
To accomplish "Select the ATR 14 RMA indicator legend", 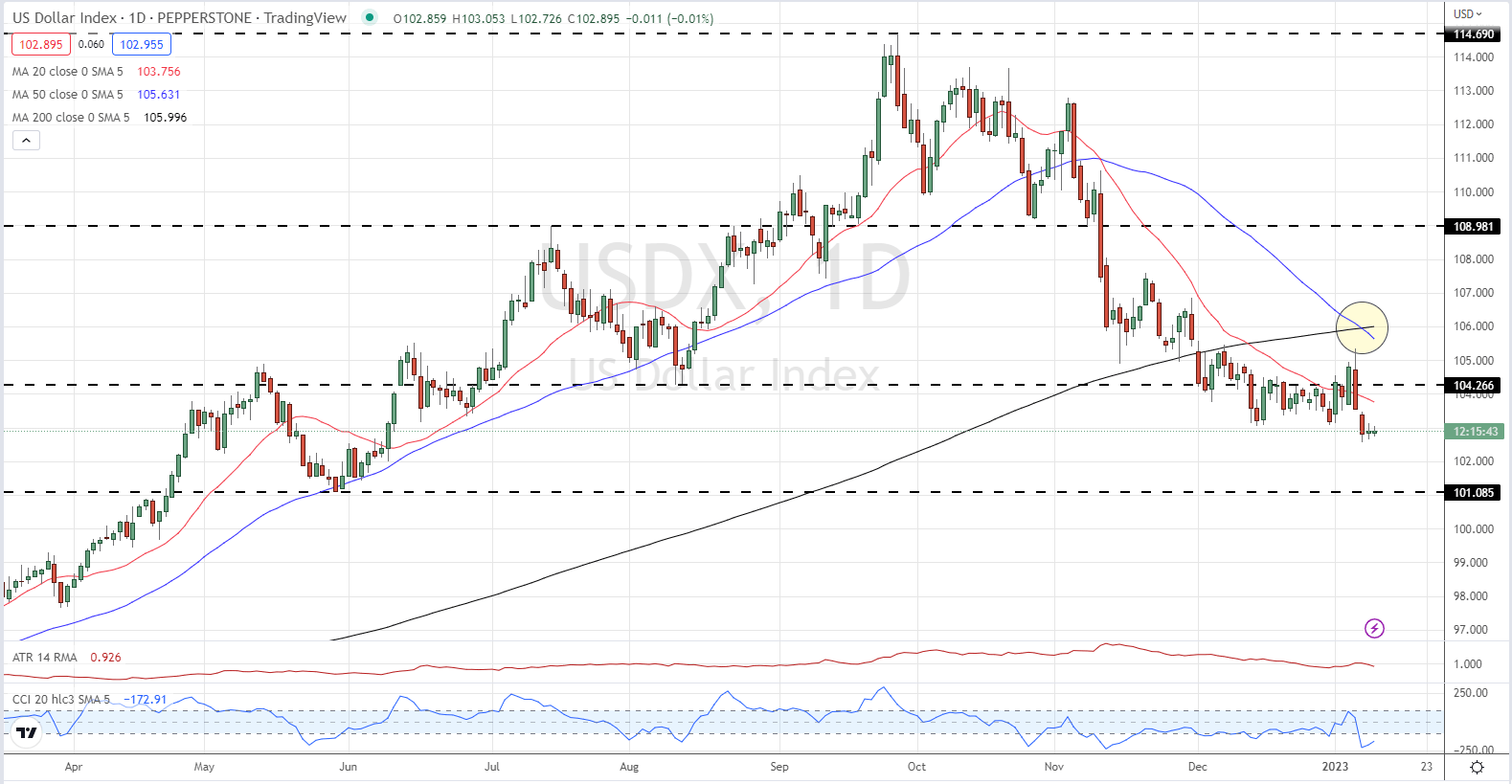I will [x=45, y=658].
